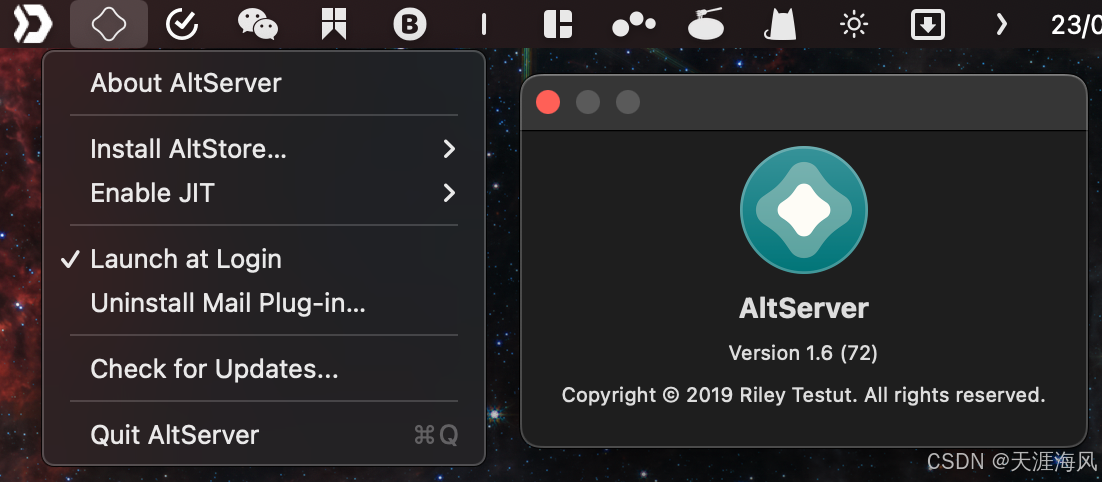Expand the arrow next to Enable JIT

449,193
